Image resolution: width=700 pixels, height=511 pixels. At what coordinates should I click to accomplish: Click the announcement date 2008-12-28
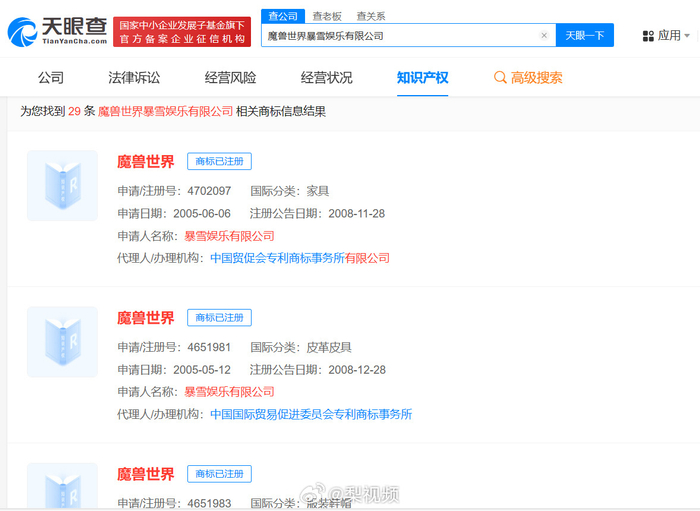point(357,370)
